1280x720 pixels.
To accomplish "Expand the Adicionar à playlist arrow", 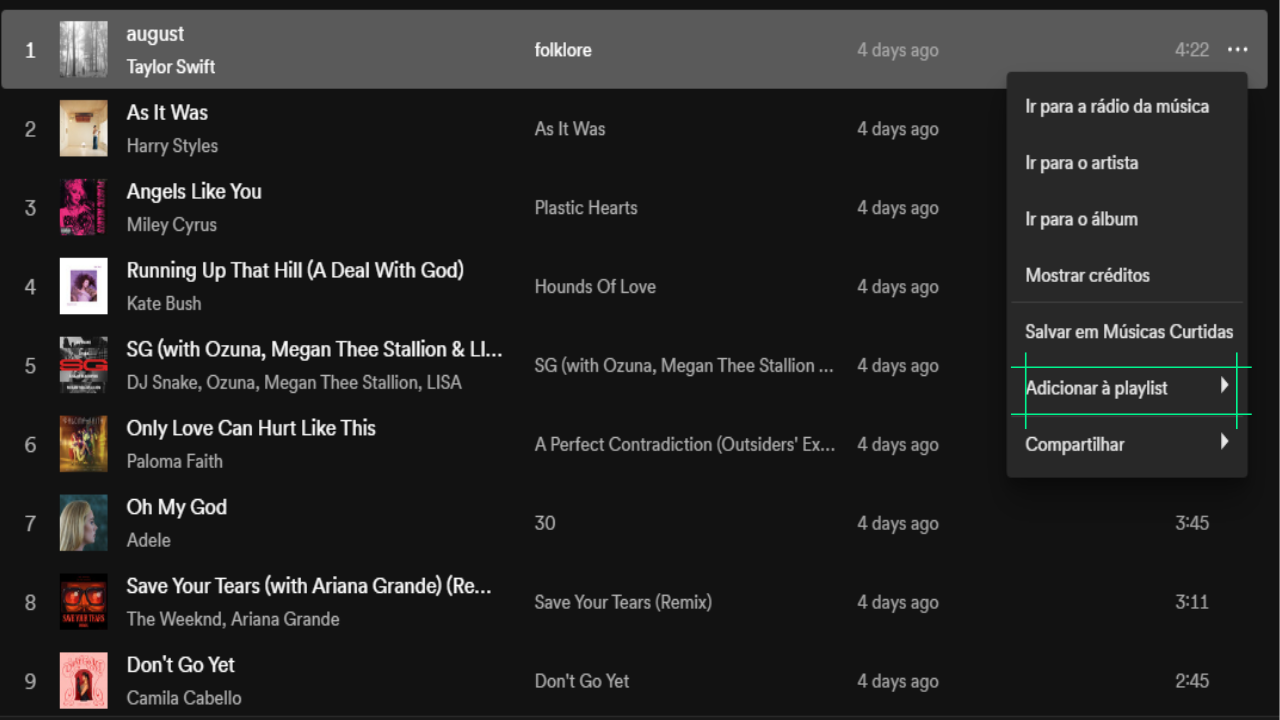I will point(1224,385).
